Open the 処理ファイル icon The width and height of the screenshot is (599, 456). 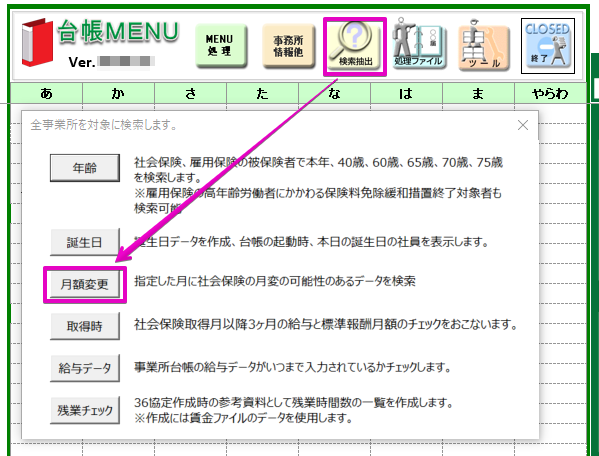pyautogui.click(x=419, y=44)
